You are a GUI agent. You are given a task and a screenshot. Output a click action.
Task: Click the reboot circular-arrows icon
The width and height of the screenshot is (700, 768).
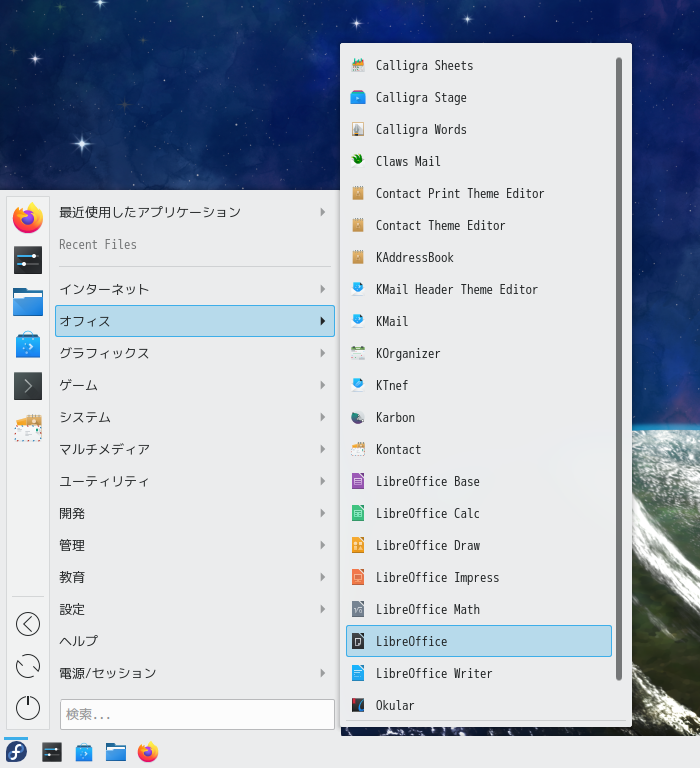(x=28, y=666)
